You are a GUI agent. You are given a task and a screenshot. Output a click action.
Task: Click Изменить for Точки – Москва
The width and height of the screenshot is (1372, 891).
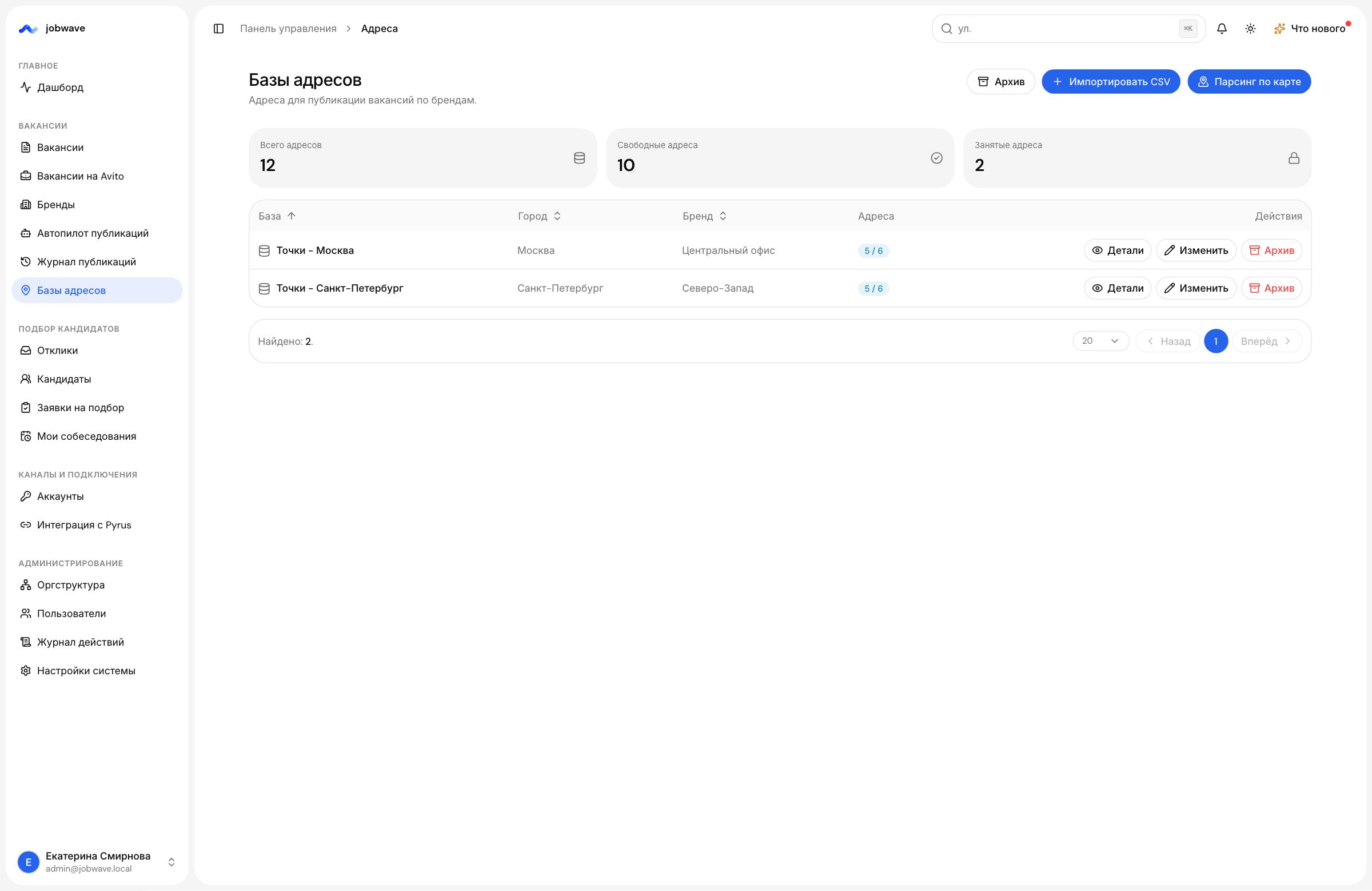1196,250
